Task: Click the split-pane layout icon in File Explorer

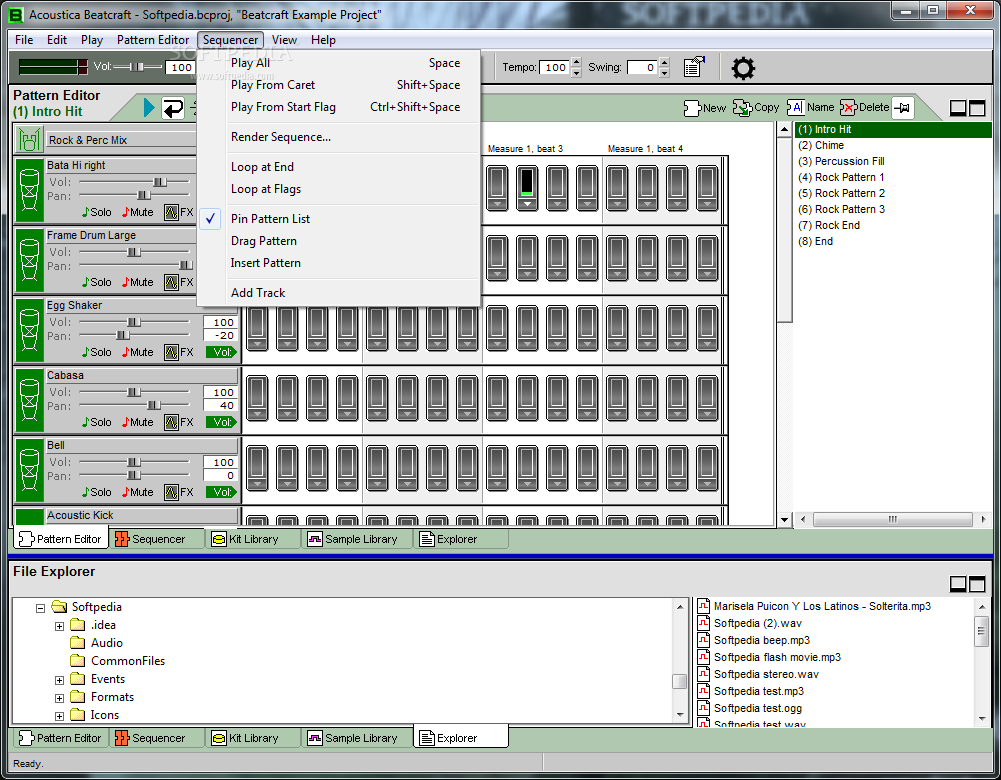Action: coord(977,583)
